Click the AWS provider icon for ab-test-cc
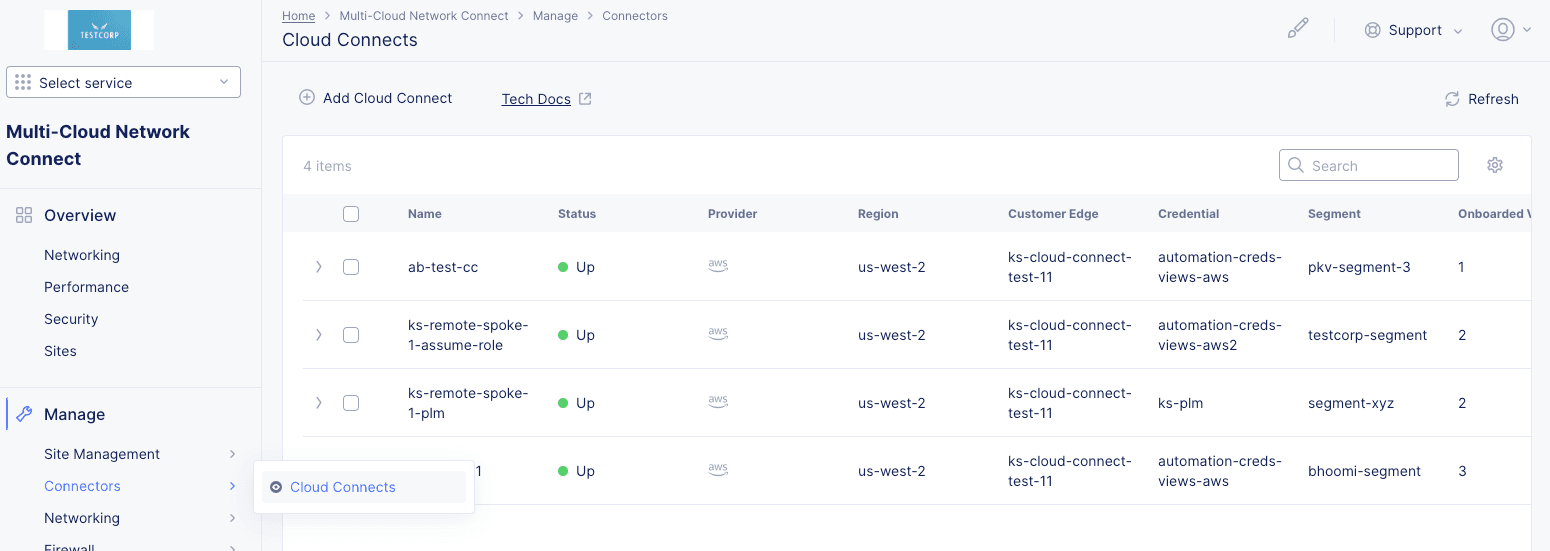This screenshot has height=551, width=1550. pos(717,265)
